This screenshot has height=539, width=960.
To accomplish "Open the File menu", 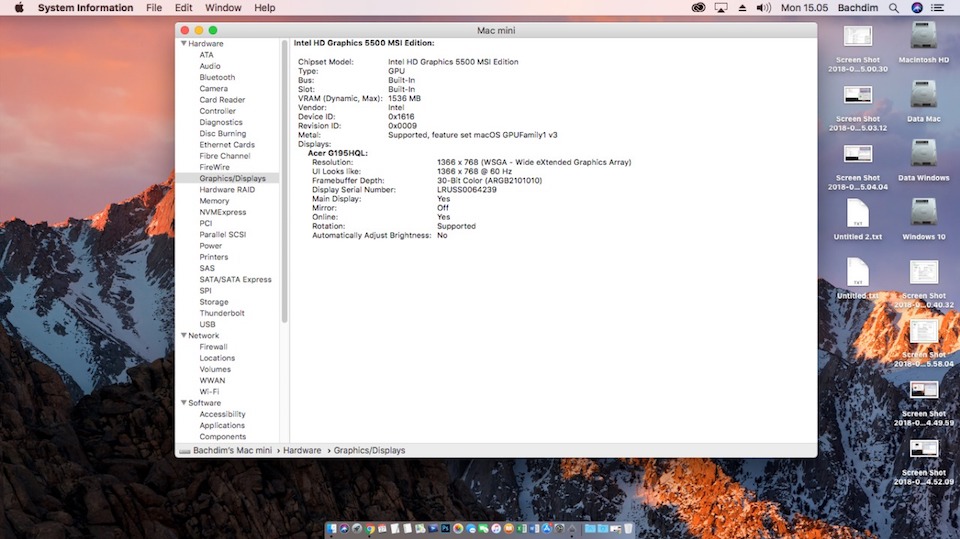I will (x=154, y=8).
